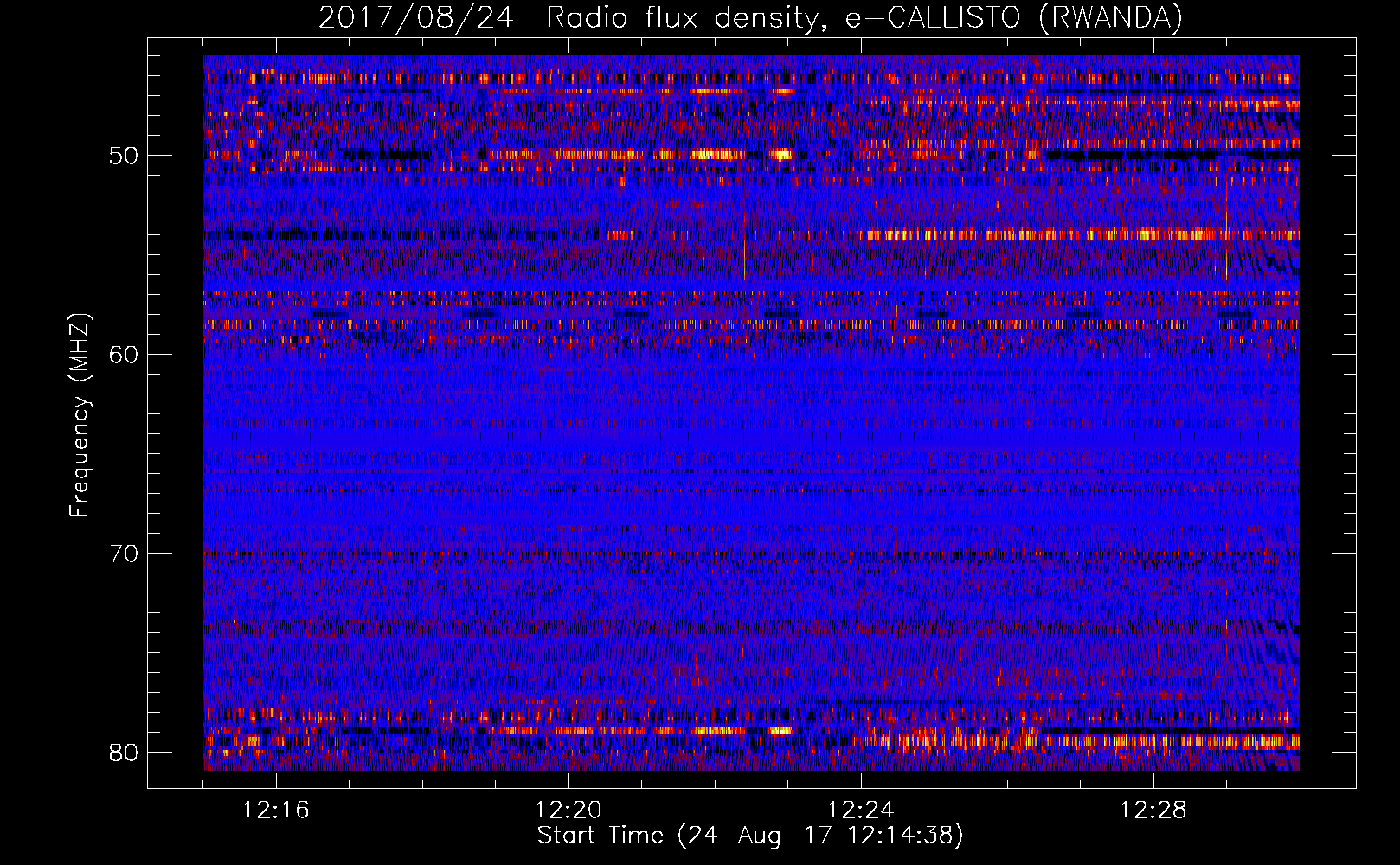Click the plot title "Radio flux density, e-CALLISTO (RWANDA)"
Screen dimensions: 1400x865
(864, 18)
